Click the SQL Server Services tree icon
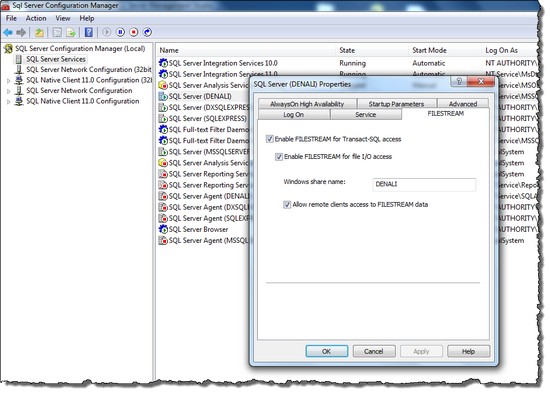The width and height of the screenshot is (550, 393). tap(19, 59)
